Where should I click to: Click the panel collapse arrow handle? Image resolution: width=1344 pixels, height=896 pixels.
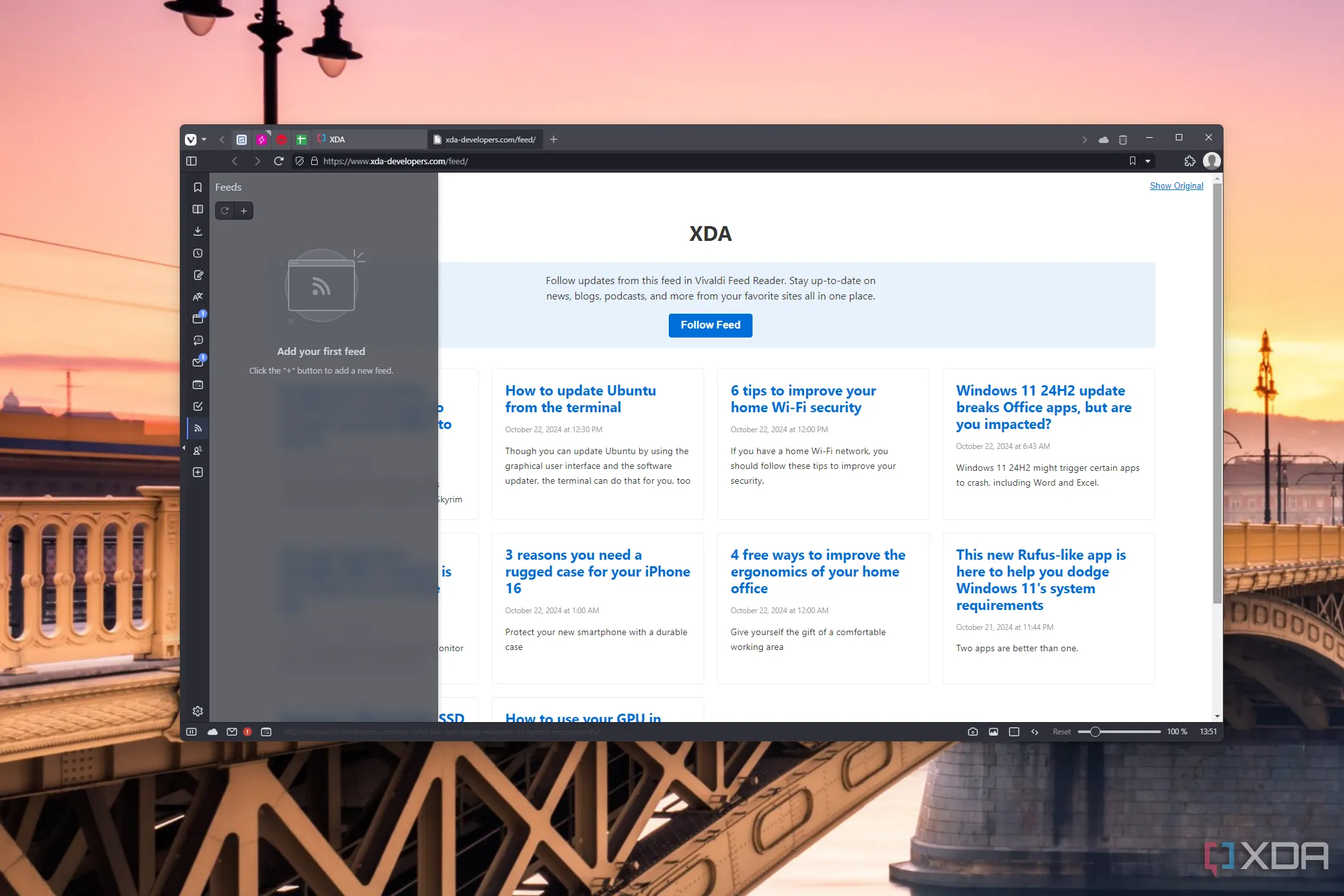[184, 448]
